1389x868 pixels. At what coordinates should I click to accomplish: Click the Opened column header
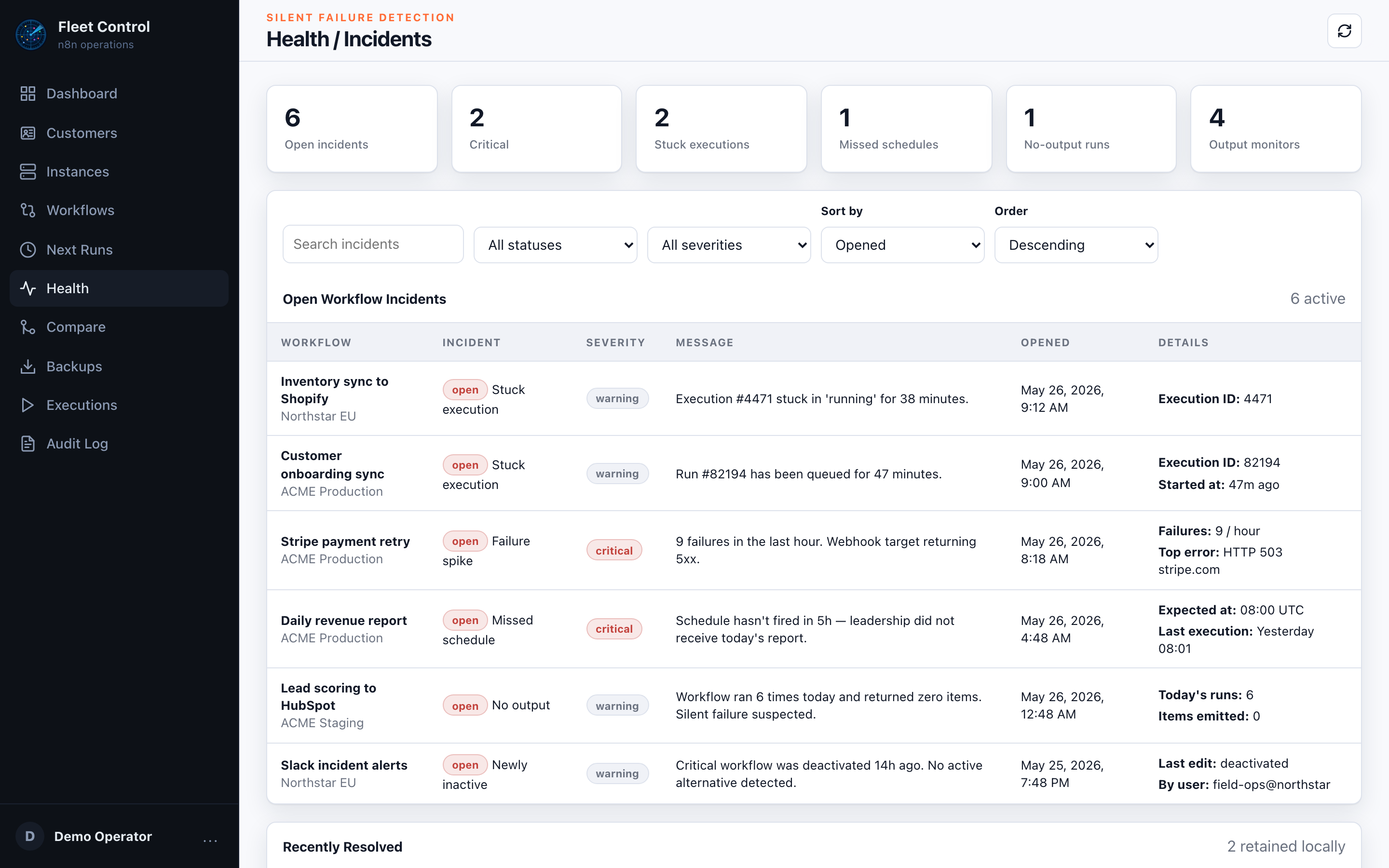click(1045, 343)
